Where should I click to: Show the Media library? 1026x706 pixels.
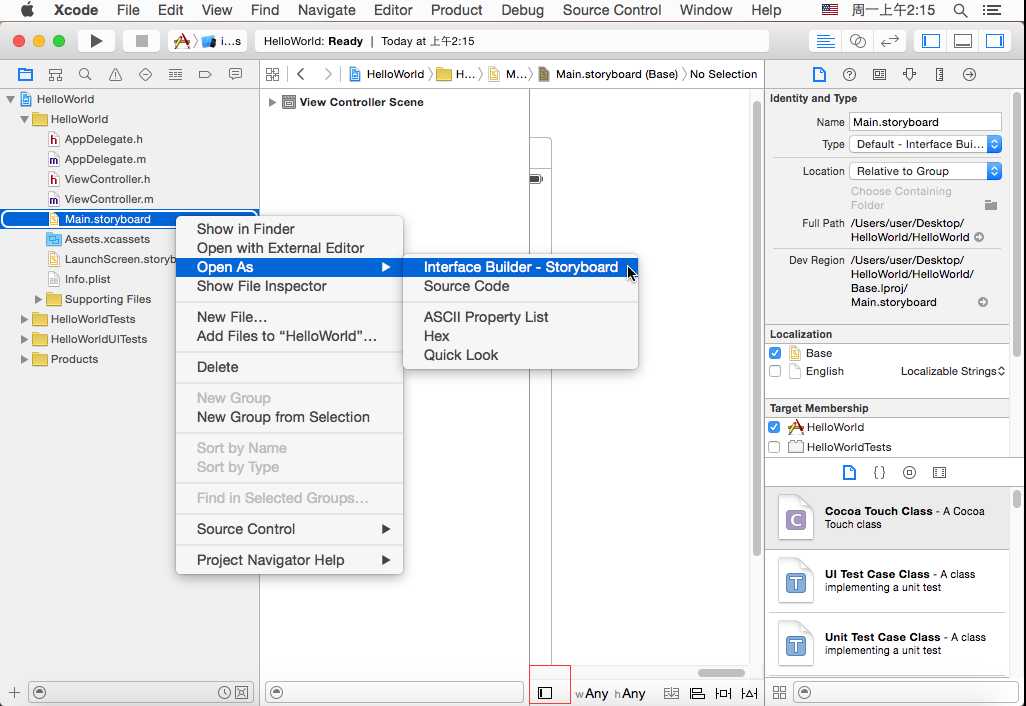pyautogui.click(x=940, y=472)
